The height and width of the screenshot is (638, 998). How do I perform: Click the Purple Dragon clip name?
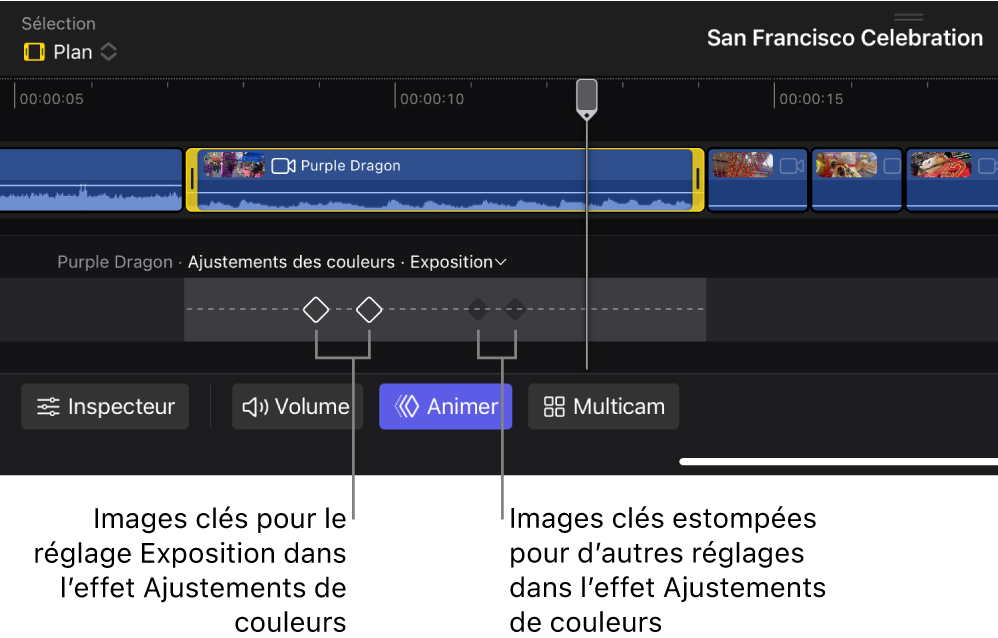pyautogui.click(x=350, y=166)
